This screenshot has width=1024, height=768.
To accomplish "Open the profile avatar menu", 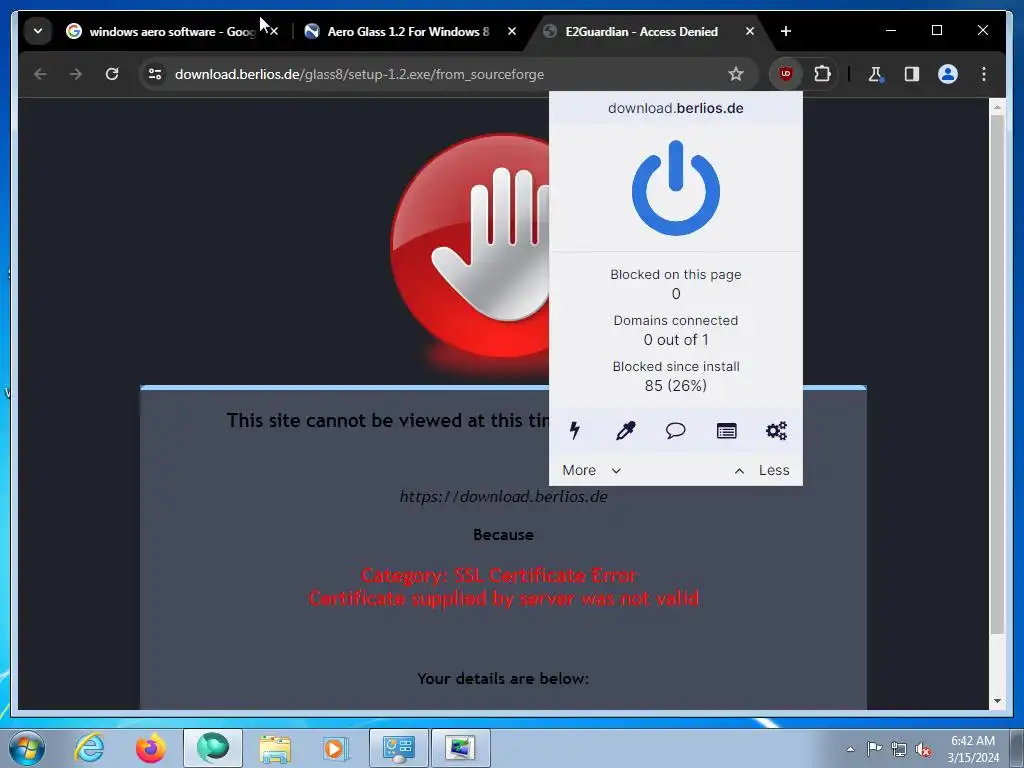I will click(948, 74).
